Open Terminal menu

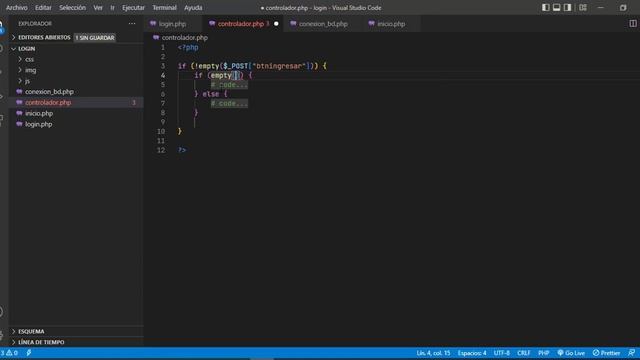tap(164, 8)
